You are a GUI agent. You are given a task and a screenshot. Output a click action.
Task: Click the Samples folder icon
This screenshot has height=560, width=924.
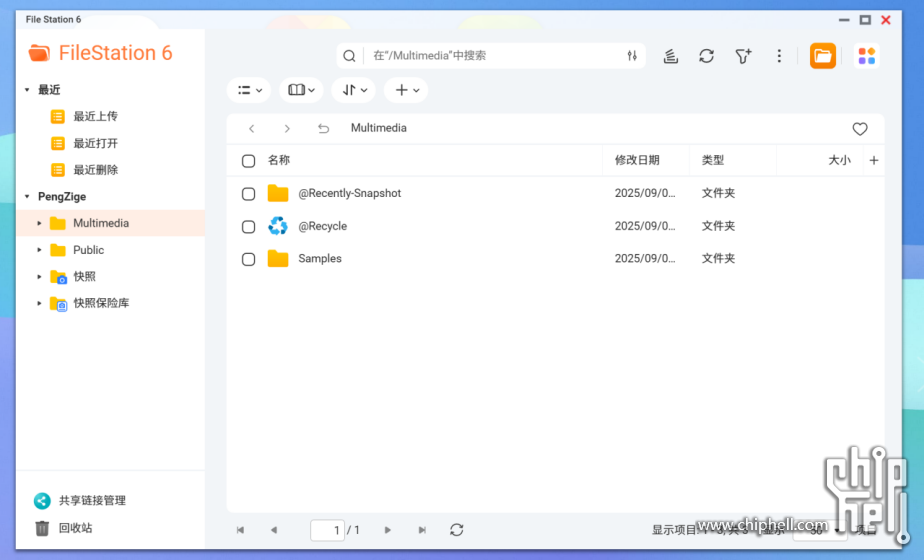[x=278, y=258]
